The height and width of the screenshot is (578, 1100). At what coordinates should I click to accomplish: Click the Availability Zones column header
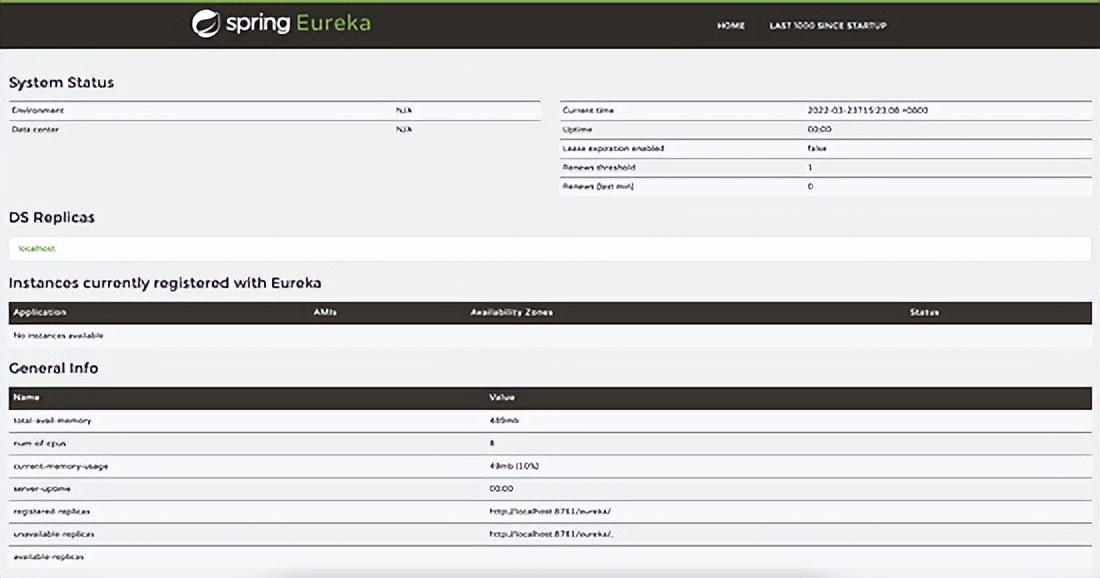coord(511,312)
